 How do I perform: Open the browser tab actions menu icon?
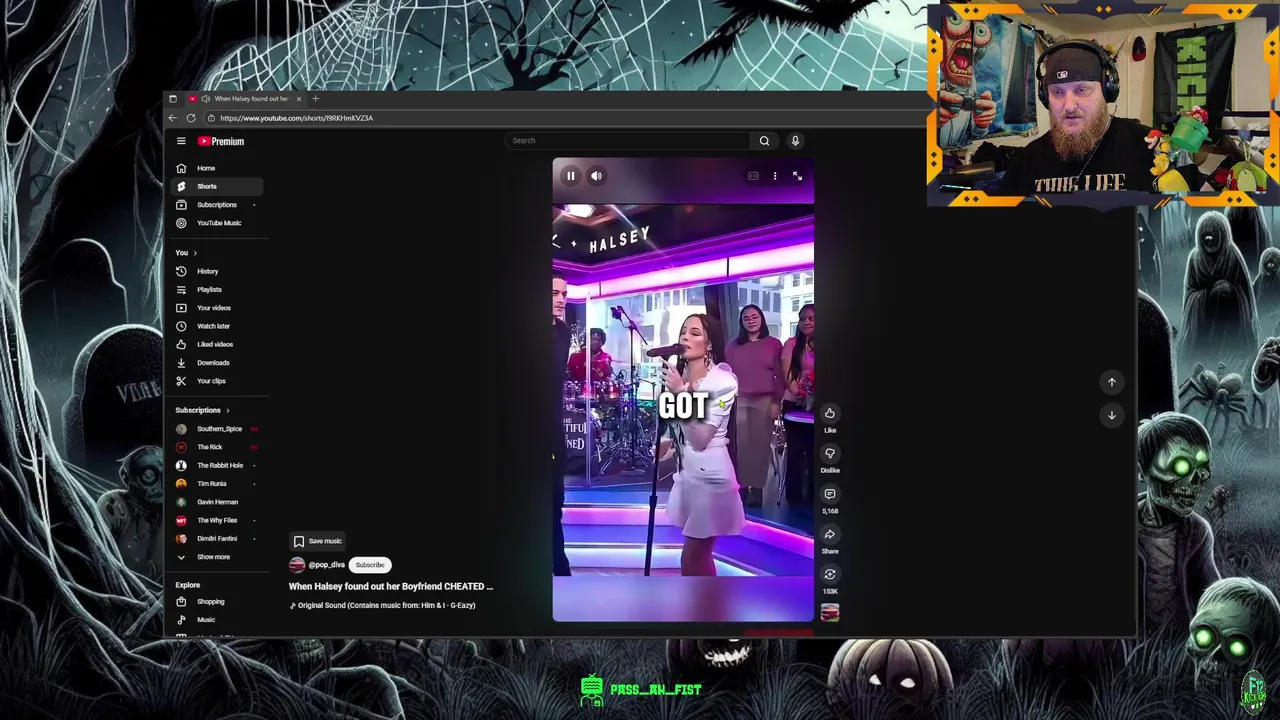(172, 99)
